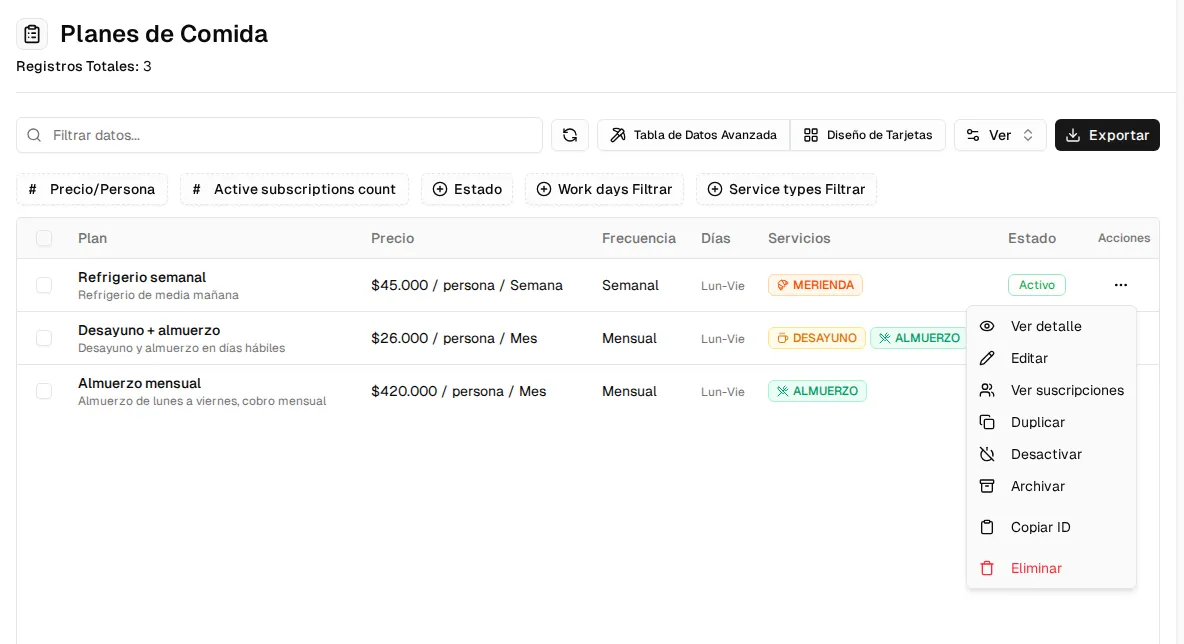The image size is (1184, 644).
Task: Check the Desayuno + almuerzo row checkbox
Action: click(x=44, y=338)
